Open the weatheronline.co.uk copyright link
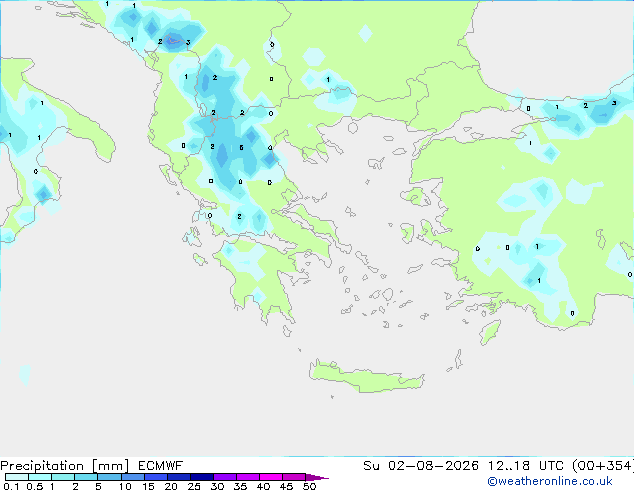The image size is (634, 490). click(550, 481)
